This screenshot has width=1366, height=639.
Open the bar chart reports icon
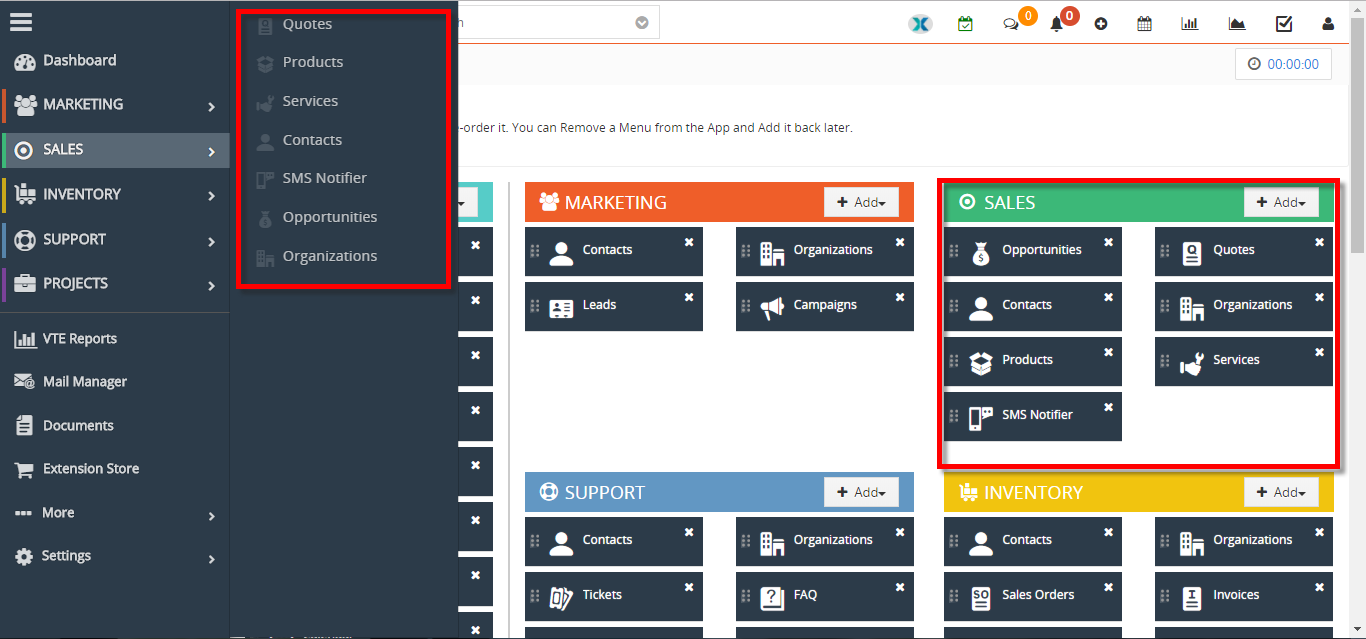click(x=1190, y=24)
